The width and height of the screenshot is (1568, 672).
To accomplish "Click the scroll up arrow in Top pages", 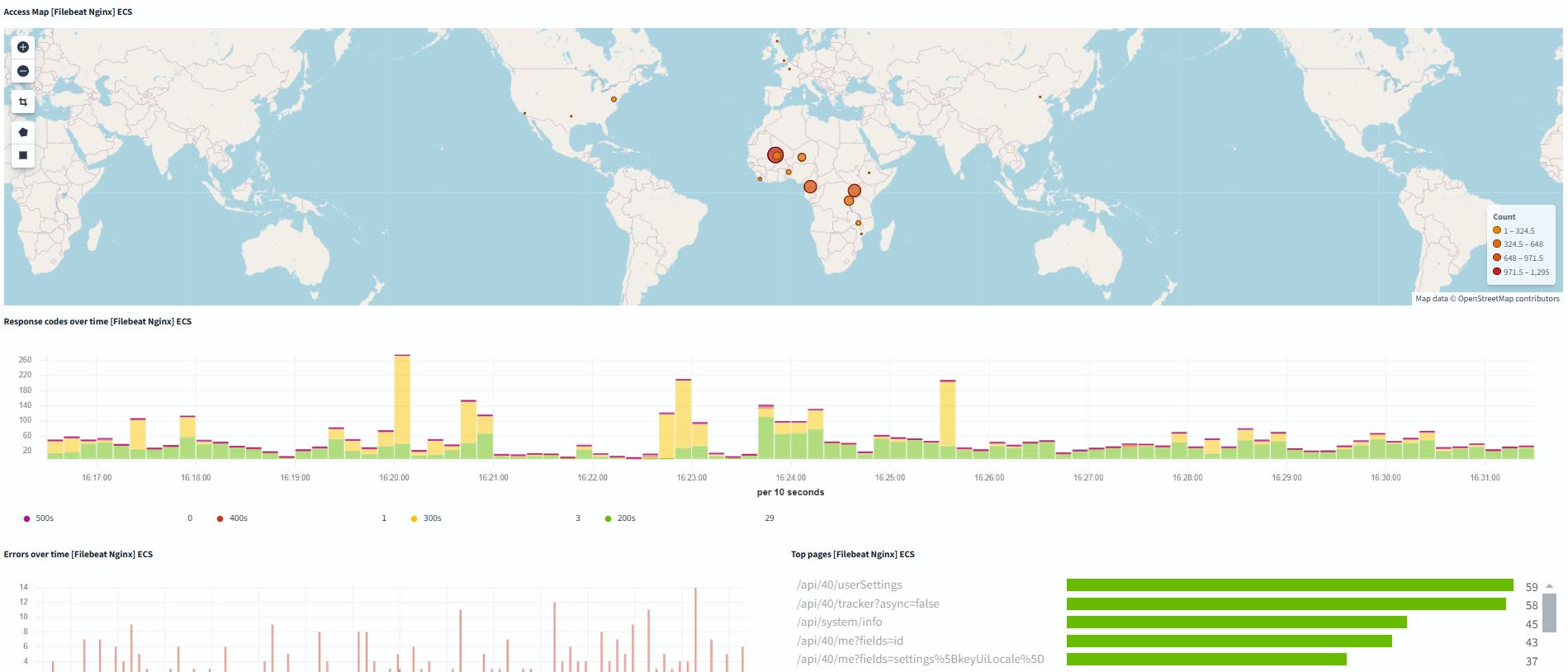I will point(1548,585).
